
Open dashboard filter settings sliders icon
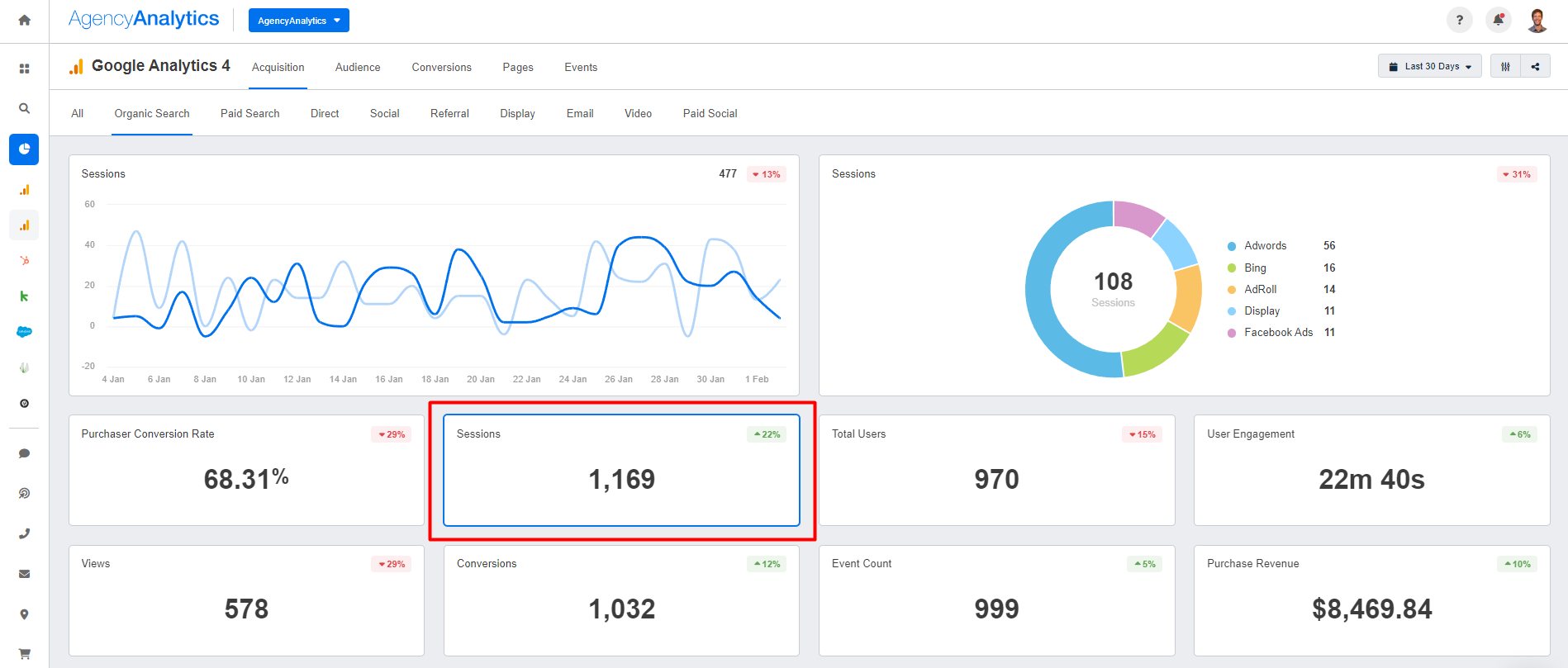click(x=1505, y=66)
